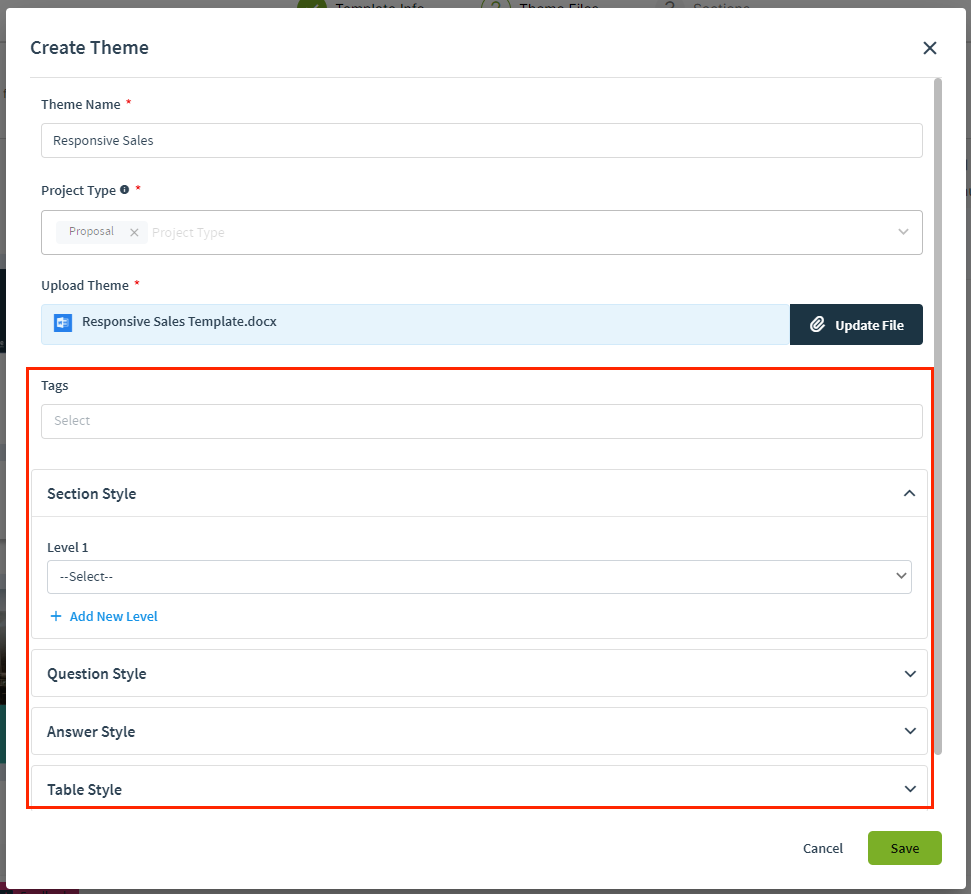Expand the Question Style section
The height and width of the screenshot is (894, 971).
pyautogui.click(x=479, y=673)
